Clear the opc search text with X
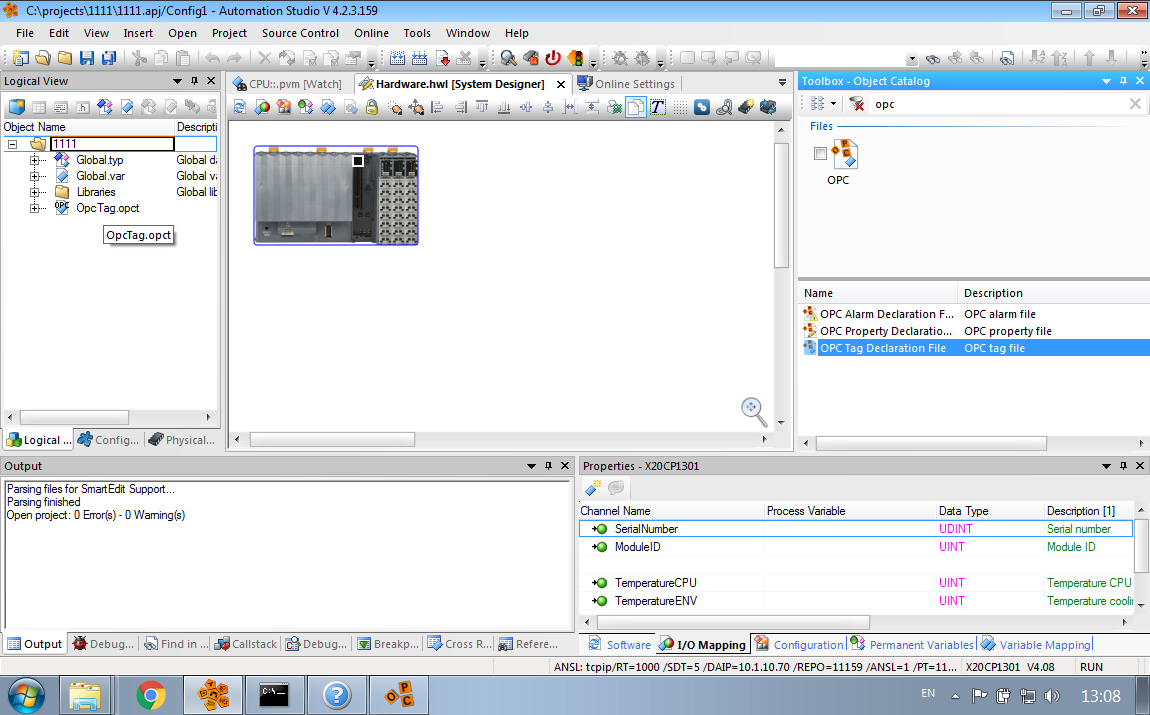The width and height of the screenshot is (1150, 715). coord(1135,104)
